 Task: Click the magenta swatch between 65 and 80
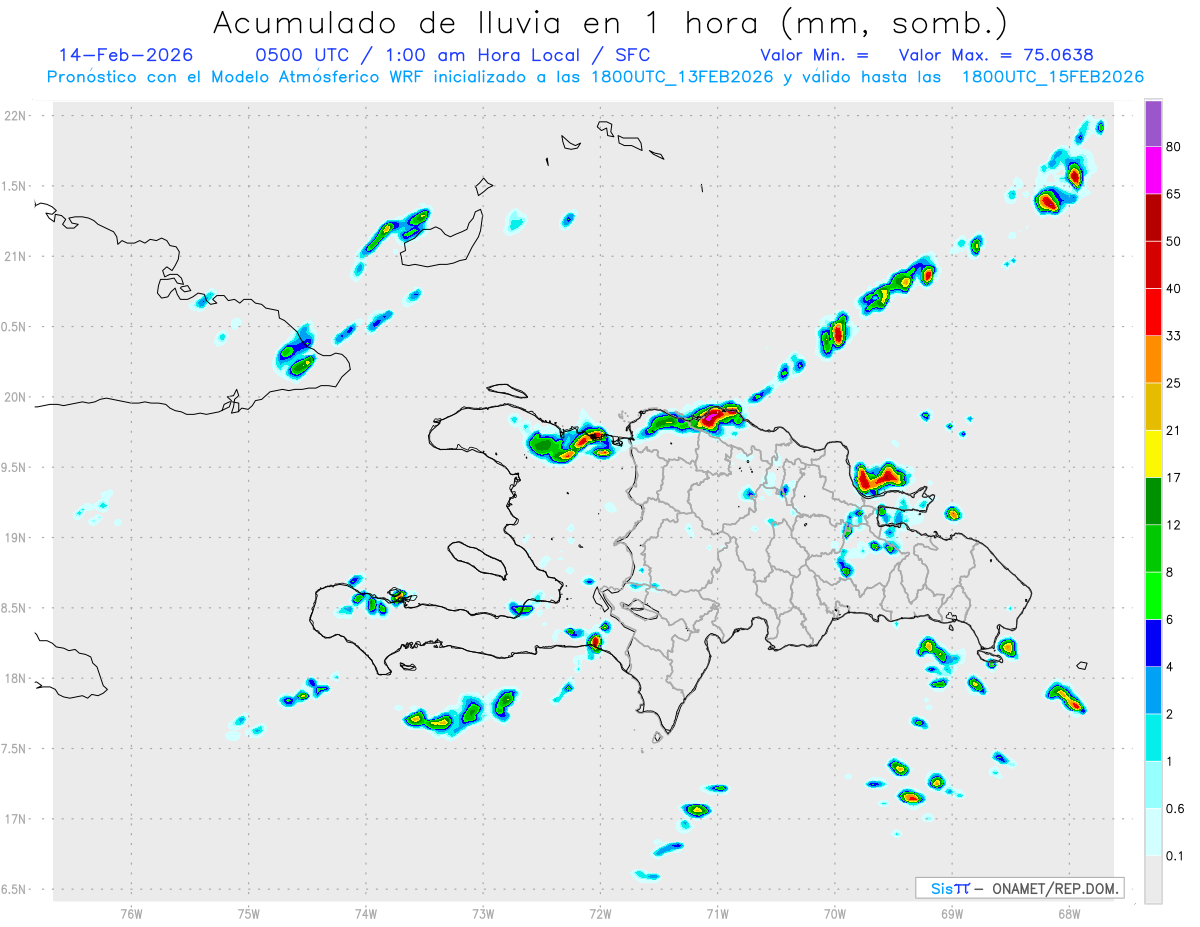click(1153, 171)
